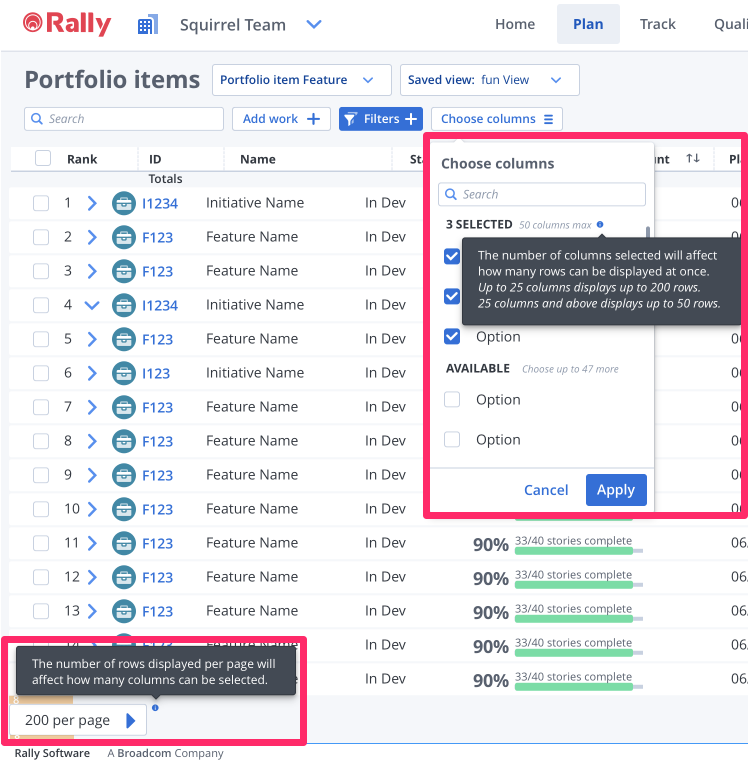The height and width of the screenshot is (760, 748).
Task: Open I123 link in row 6
Action: tap(156, 374)
